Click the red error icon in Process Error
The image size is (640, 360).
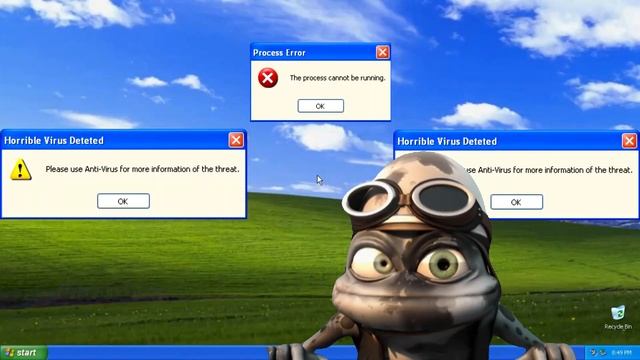pyautogui.click(x=268, y=78)
